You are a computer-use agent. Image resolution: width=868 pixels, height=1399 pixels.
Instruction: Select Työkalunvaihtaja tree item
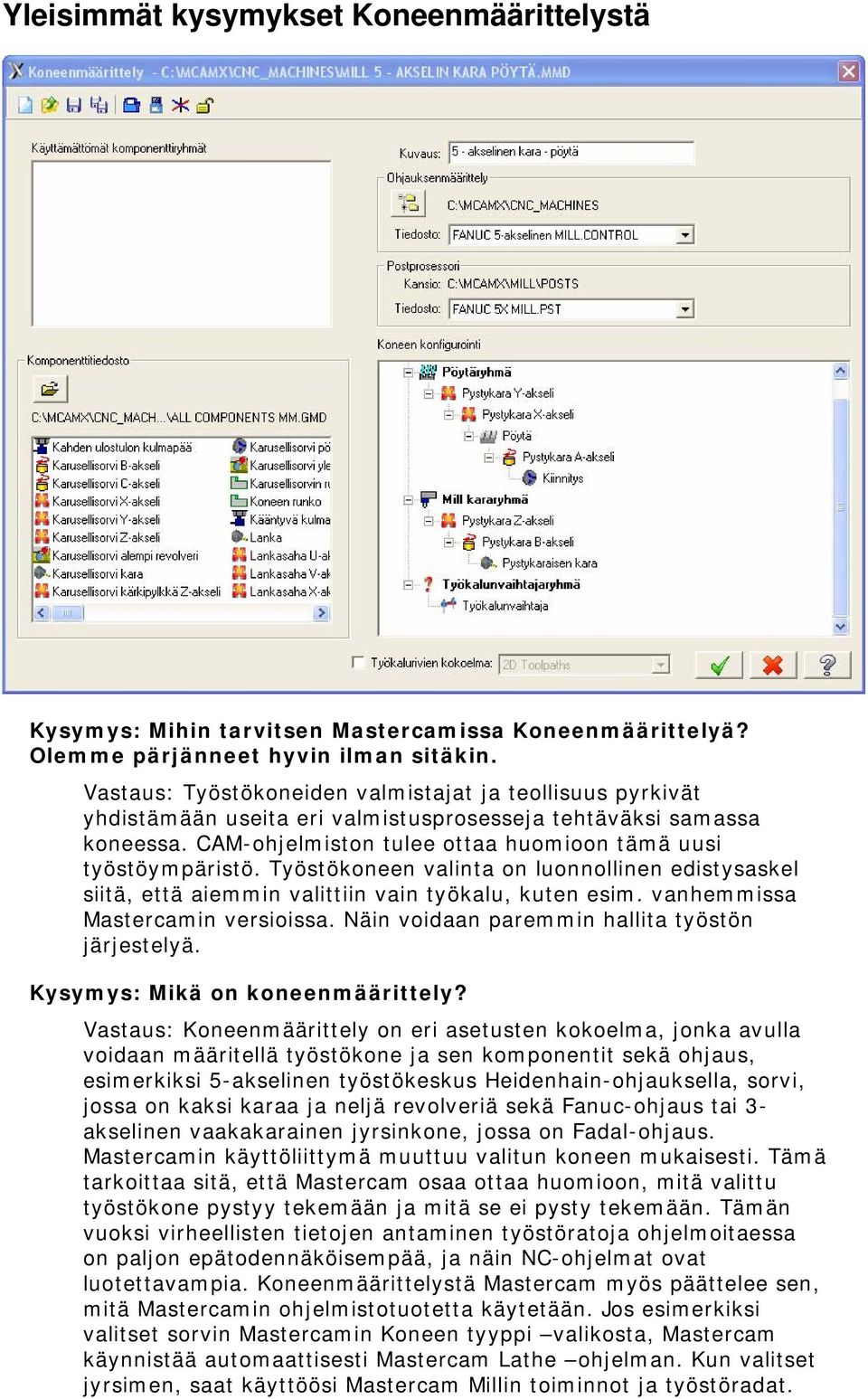[x=505, y=606]
